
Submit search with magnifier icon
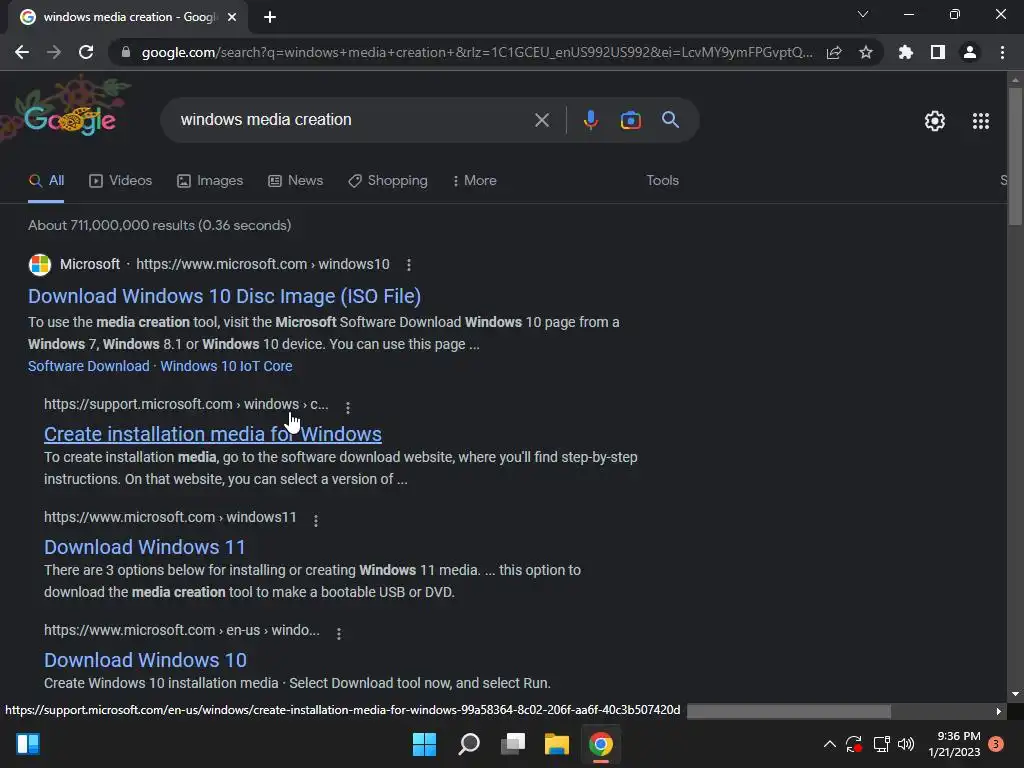[670, 120]
